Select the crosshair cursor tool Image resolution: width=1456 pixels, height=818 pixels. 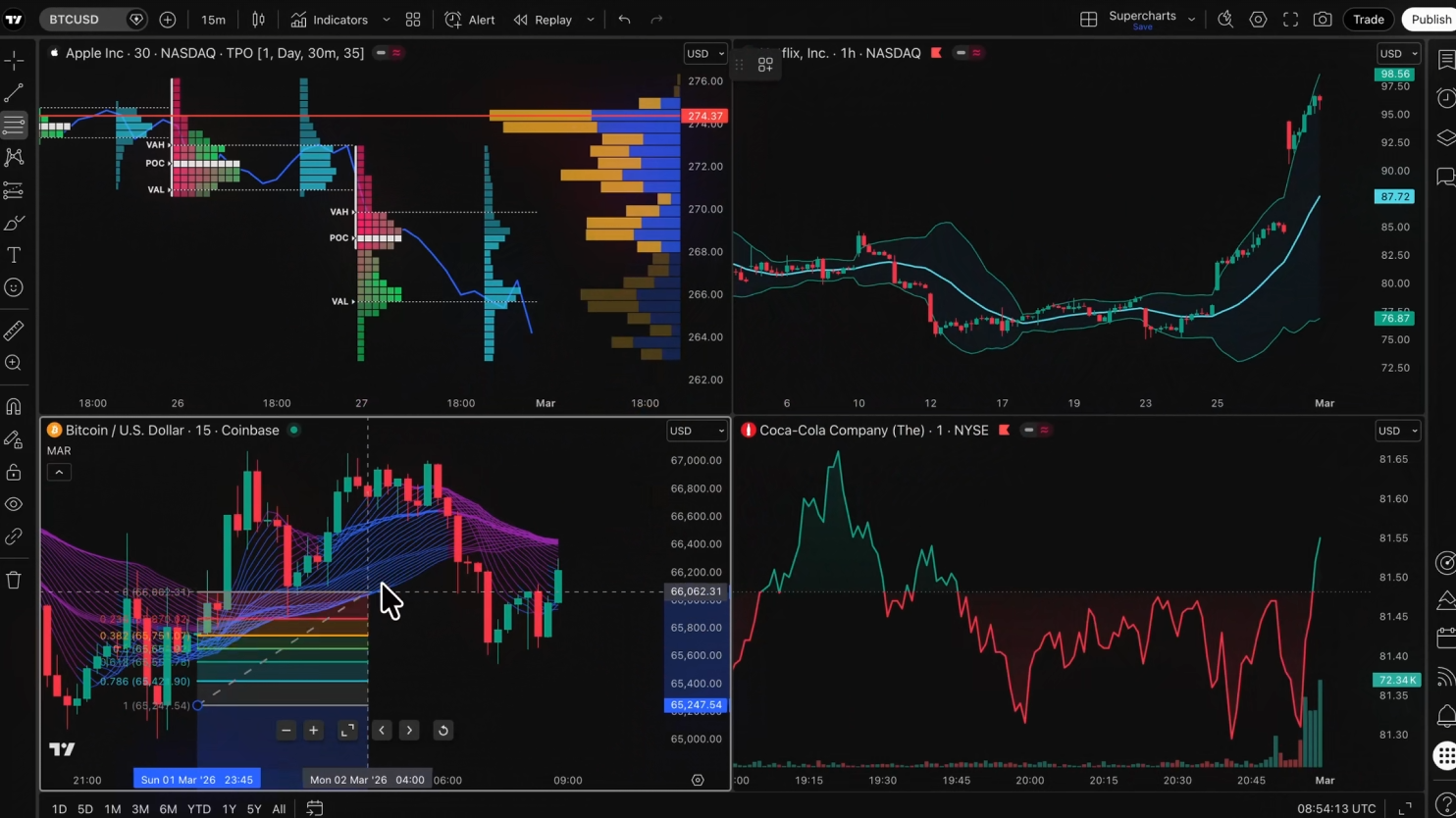point(14,61)
